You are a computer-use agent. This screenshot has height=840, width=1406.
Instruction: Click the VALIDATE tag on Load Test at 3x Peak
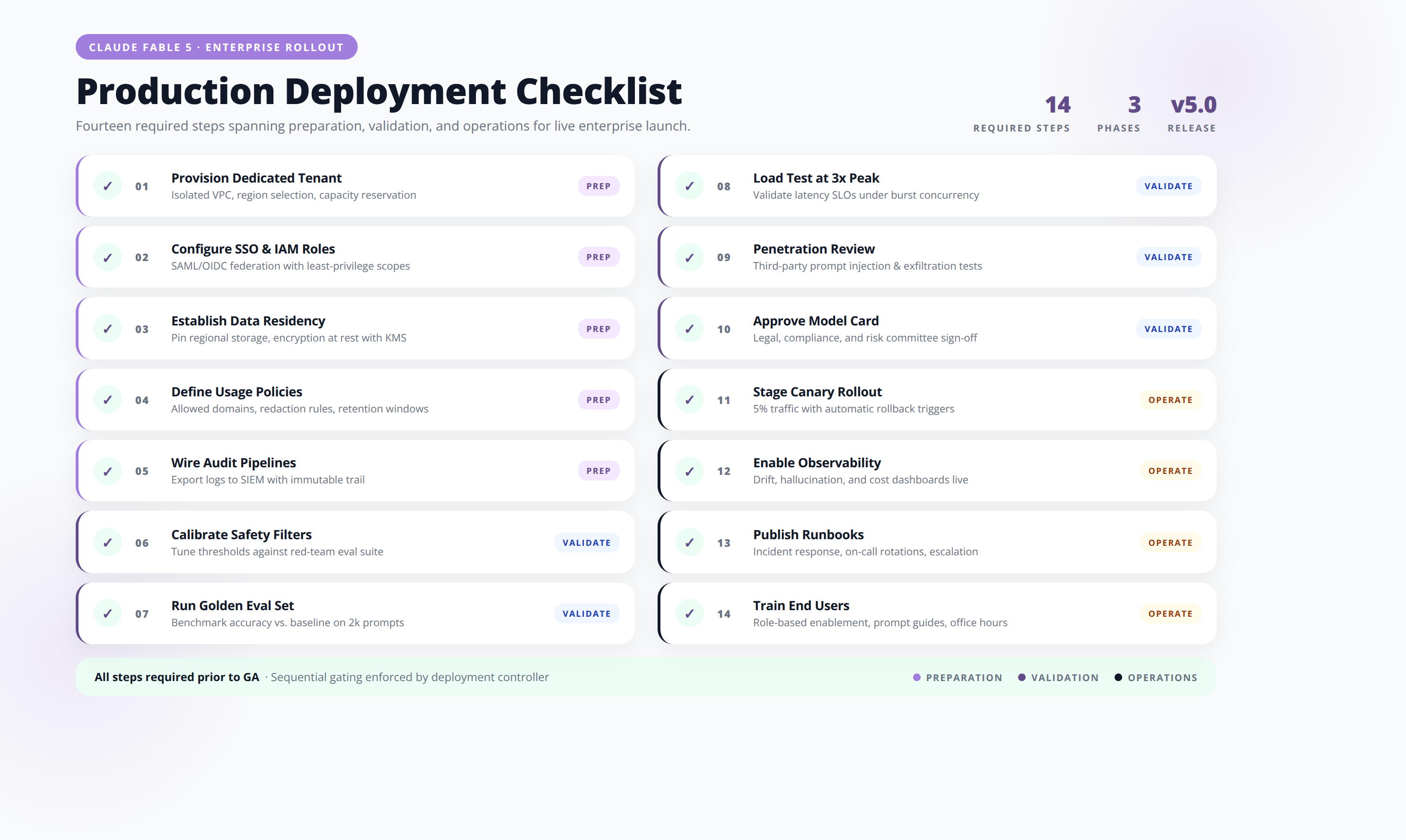(x=1168, y=186)
